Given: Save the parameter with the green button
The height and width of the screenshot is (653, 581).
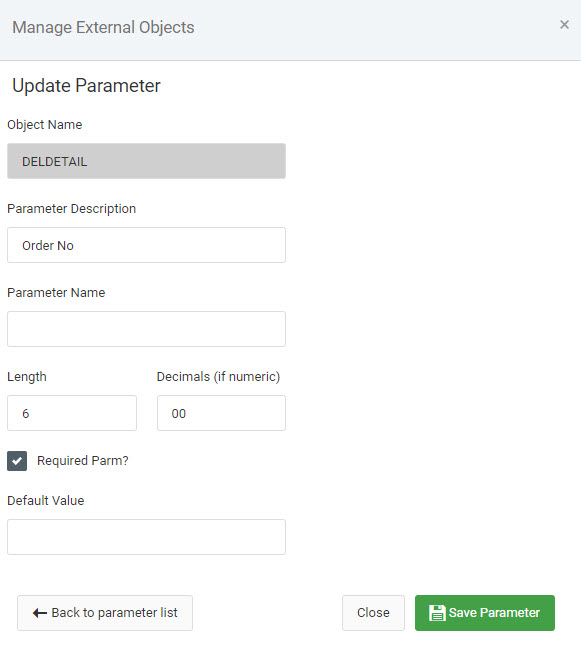Looking at the screenshot, I should click(x=485, y=613).
